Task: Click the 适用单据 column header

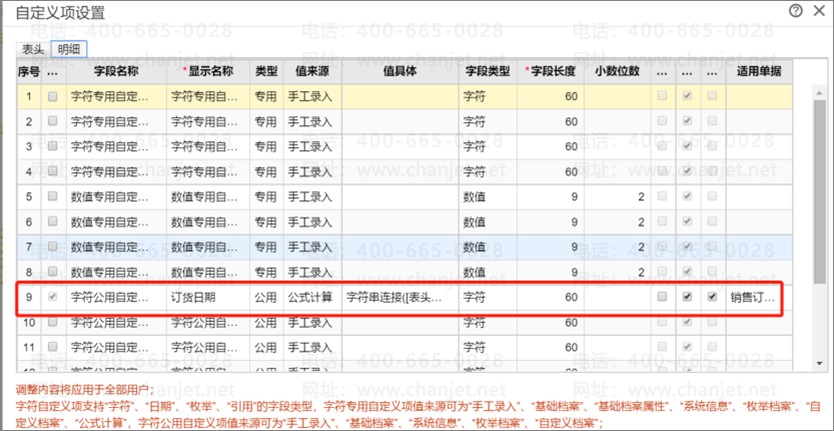Action: click(x=759, y=71)
